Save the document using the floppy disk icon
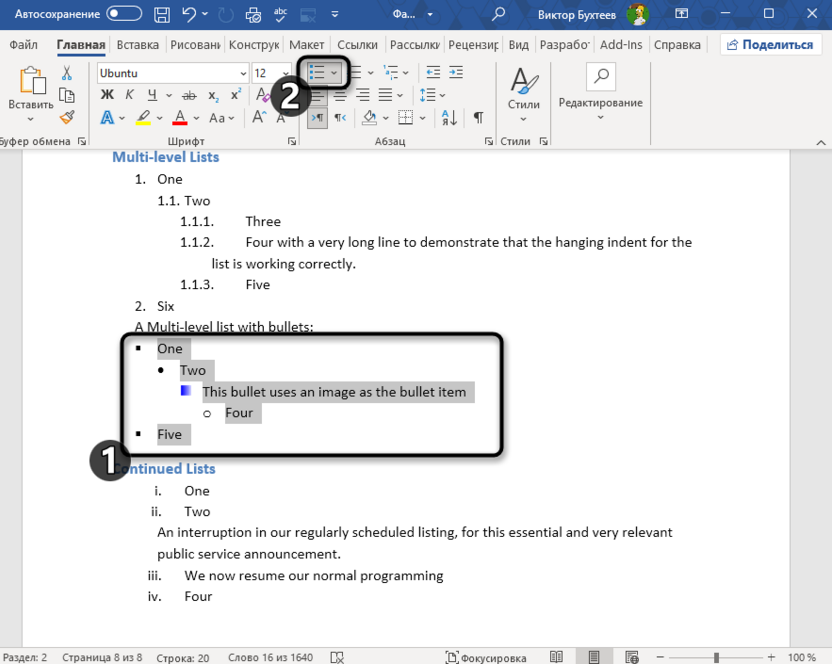The height and width of the screenshot is (664, 832). 162,14
